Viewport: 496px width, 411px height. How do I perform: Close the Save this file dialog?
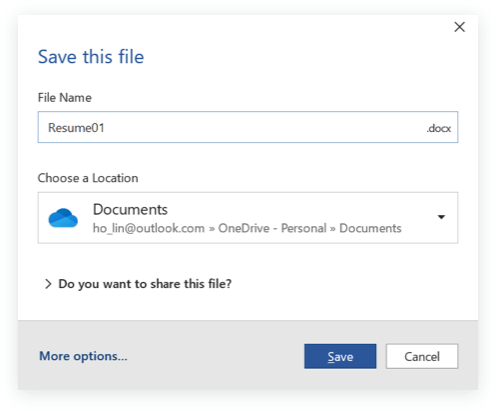(460, 27)
